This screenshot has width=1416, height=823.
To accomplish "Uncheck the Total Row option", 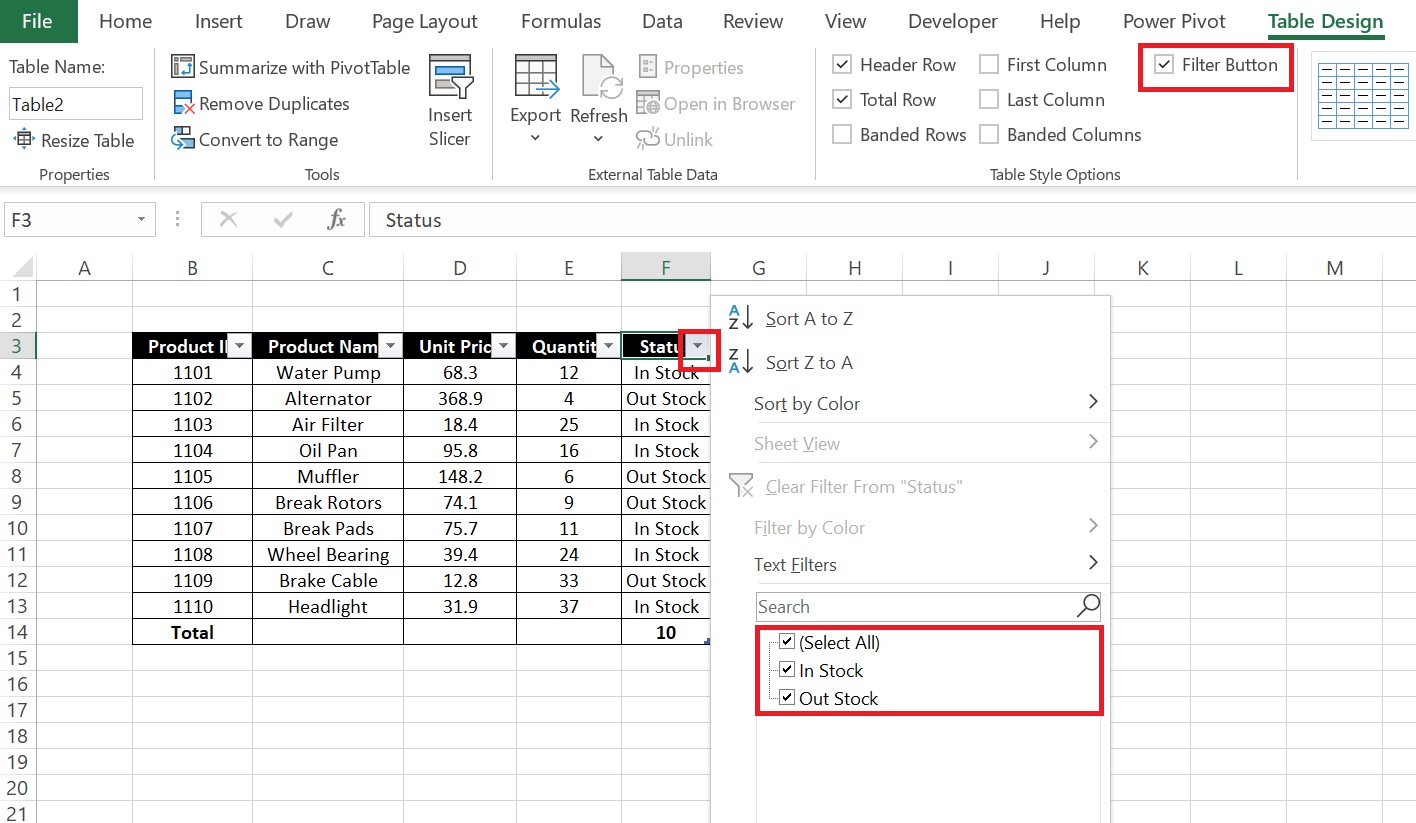I will pos(843,99).
